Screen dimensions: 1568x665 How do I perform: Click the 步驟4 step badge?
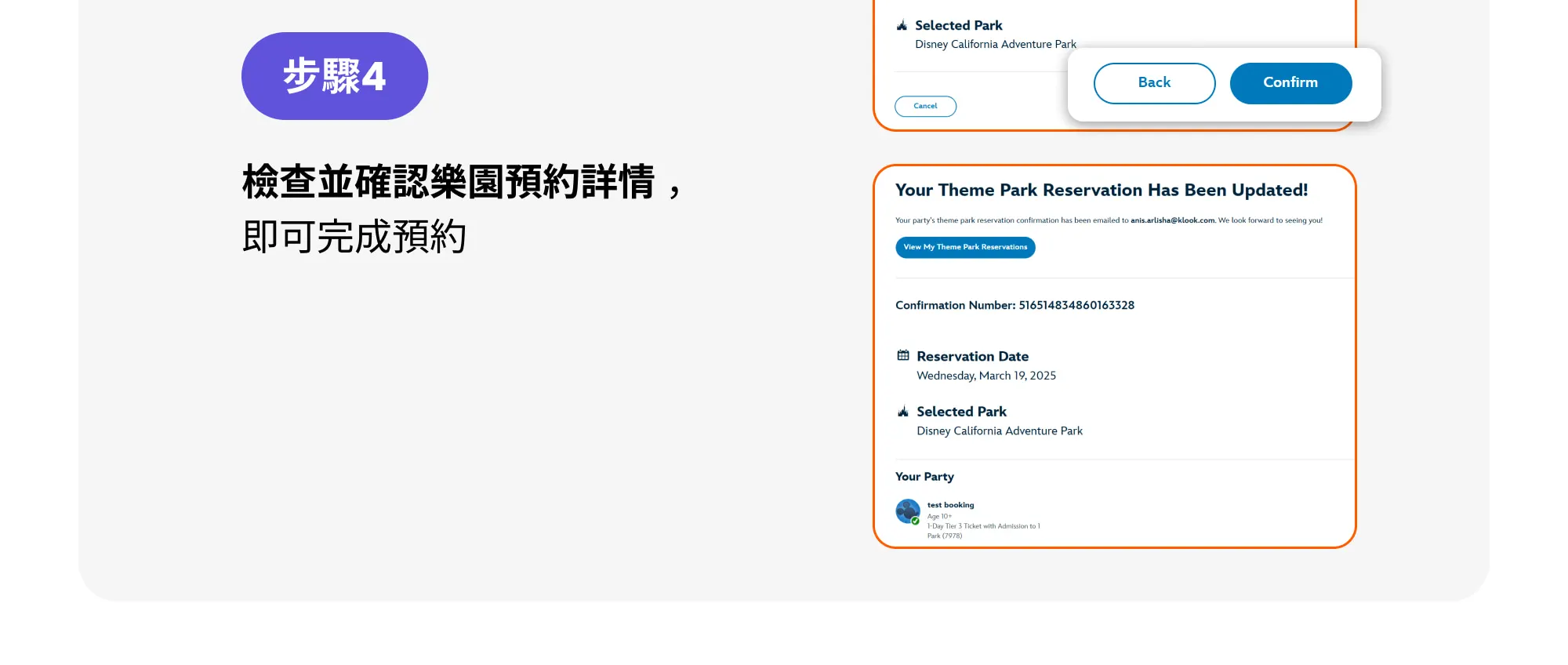point(335,76)
